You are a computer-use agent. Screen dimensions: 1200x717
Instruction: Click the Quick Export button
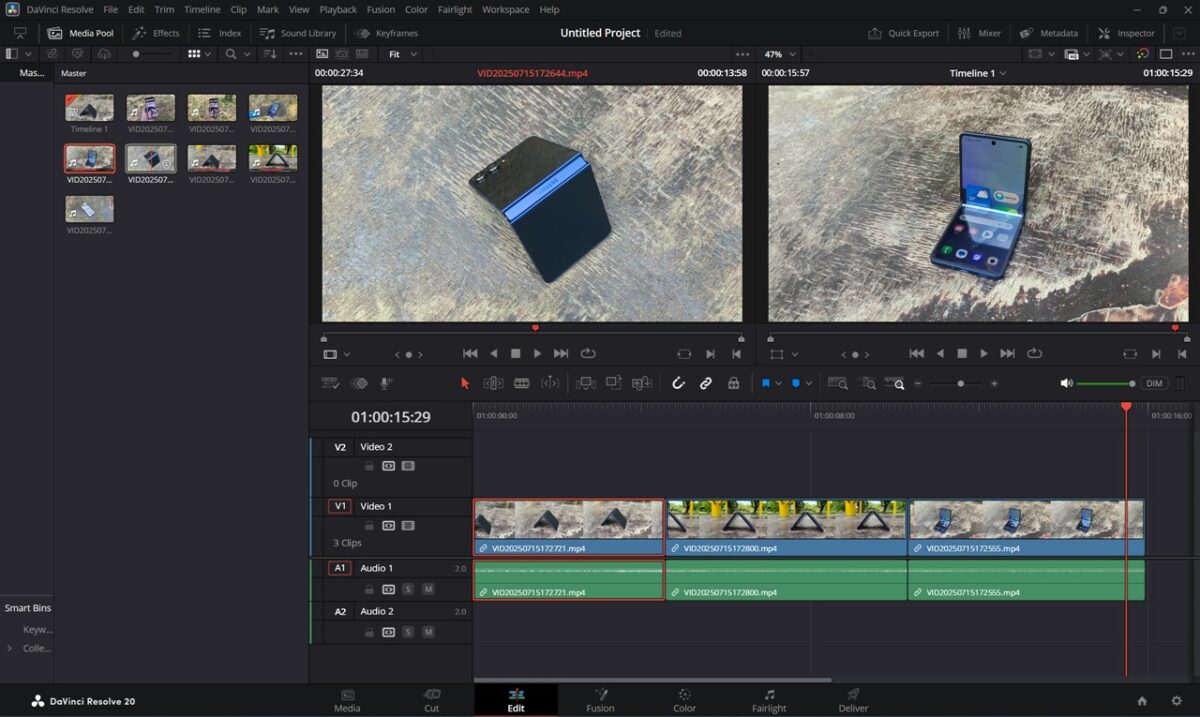coord(904,33)
